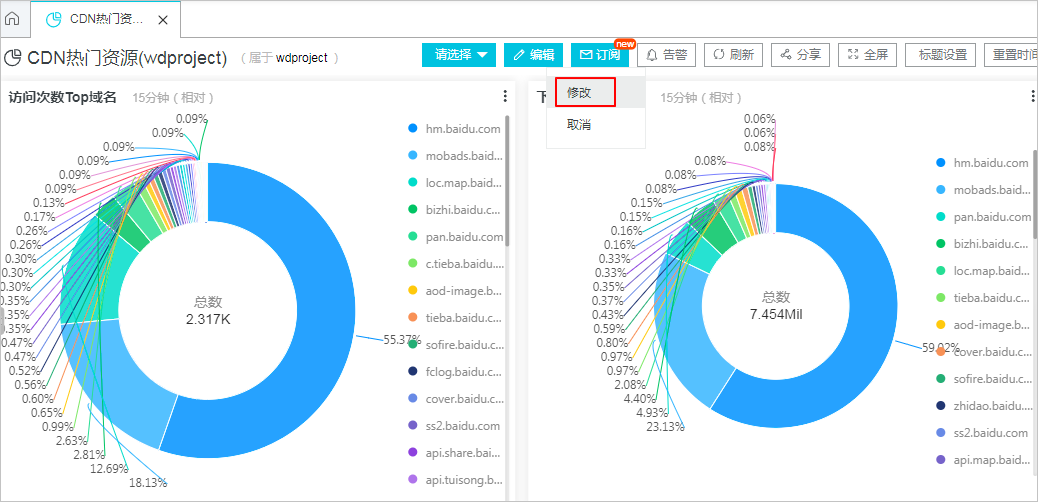
Task: Click the 15分钟（相对）time range of right chart
Action: point(701,98)
